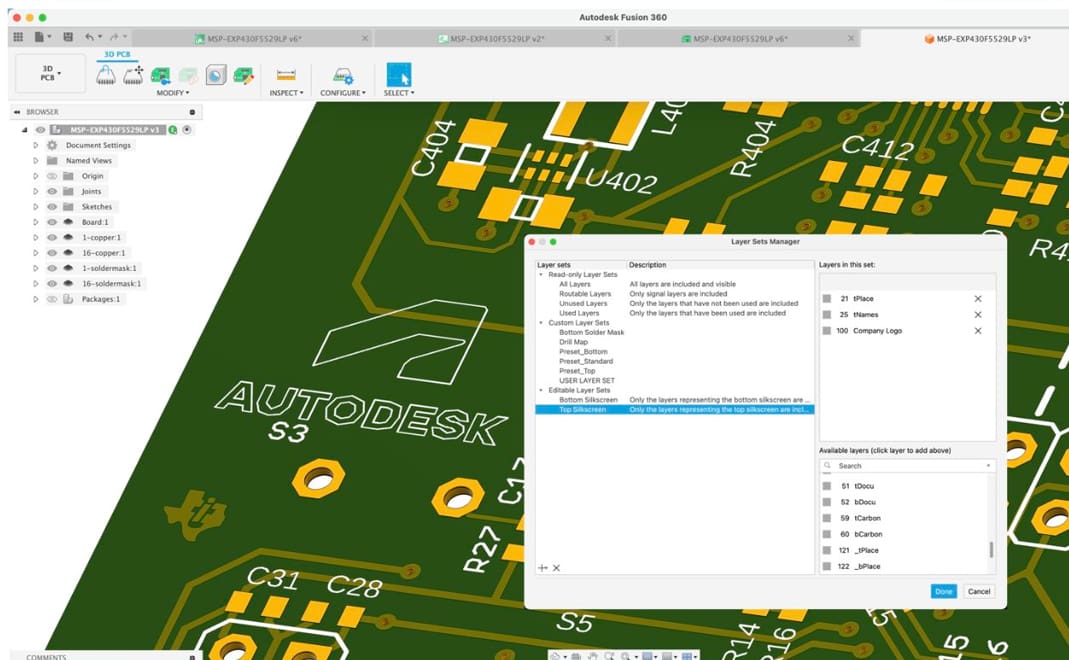Remove tNames layer from the set
Screen dimensions: 1069x660
(978, 315)
